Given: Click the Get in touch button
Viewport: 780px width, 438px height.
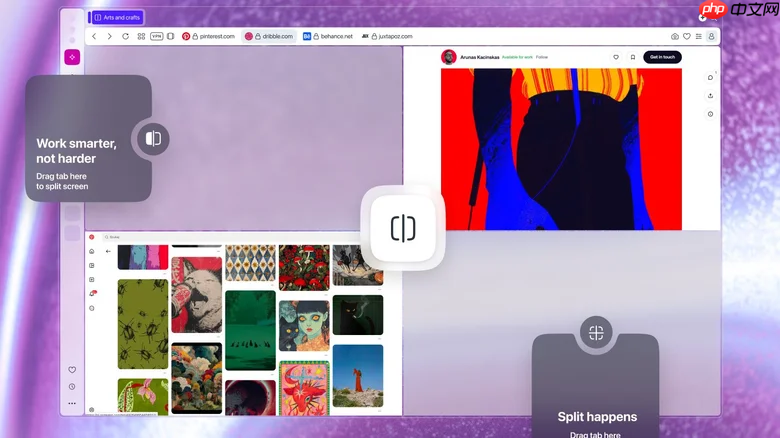Looking at the screenshot, I should (663, 57).
